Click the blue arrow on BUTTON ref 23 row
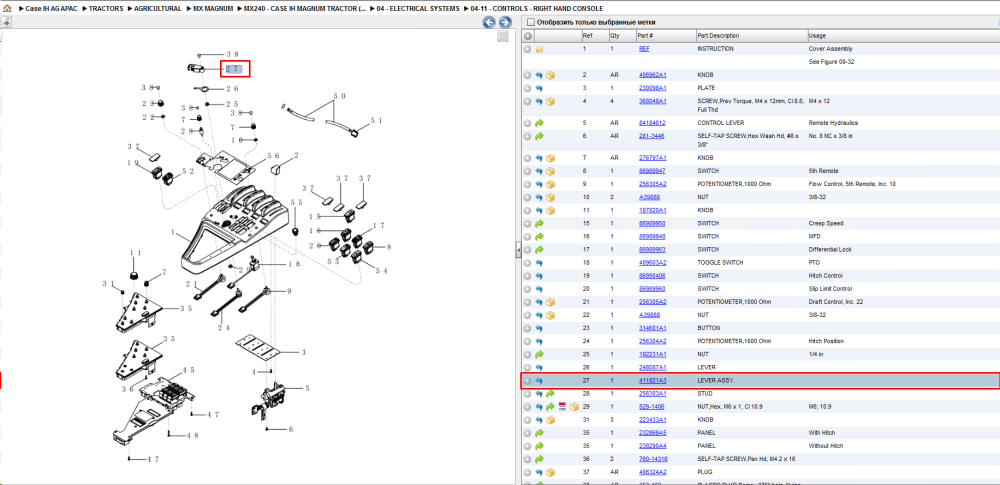Image resolution: width=1000 pixels, height=485 pixels. (539, 328)
